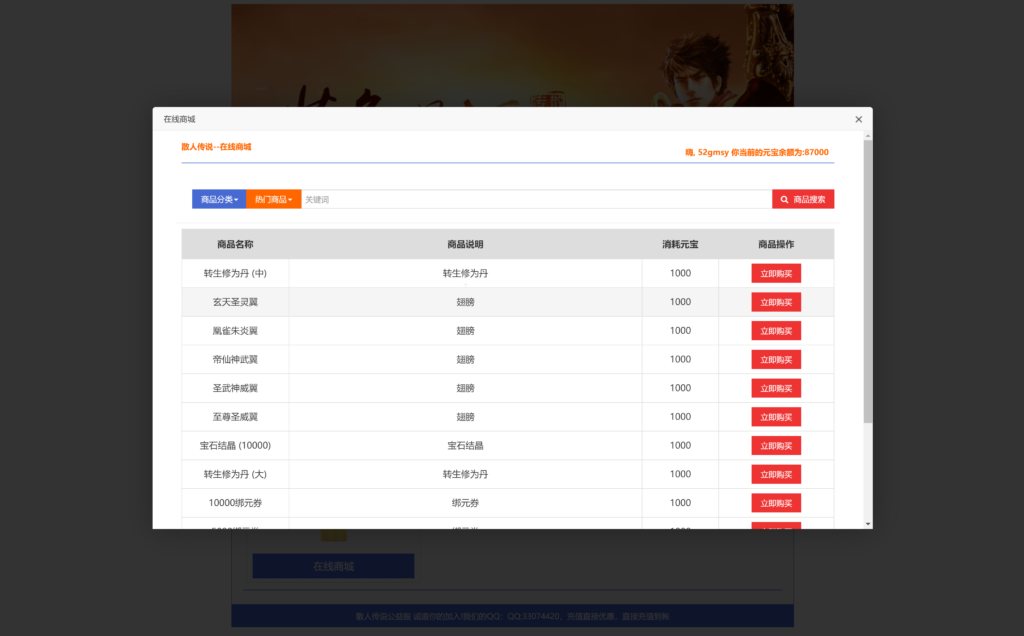Click the 消耗元宝 column header
Viewport: 1024px width, 636px height.
pos(680,244)
